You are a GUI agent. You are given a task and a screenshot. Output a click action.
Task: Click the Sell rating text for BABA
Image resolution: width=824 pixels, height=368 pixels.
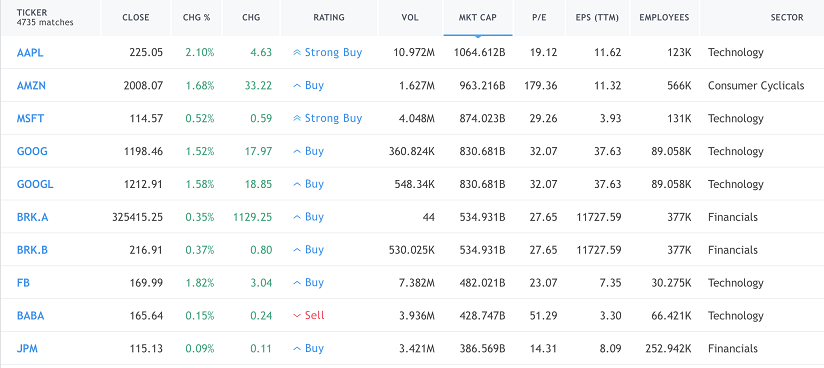click(315, 315)
